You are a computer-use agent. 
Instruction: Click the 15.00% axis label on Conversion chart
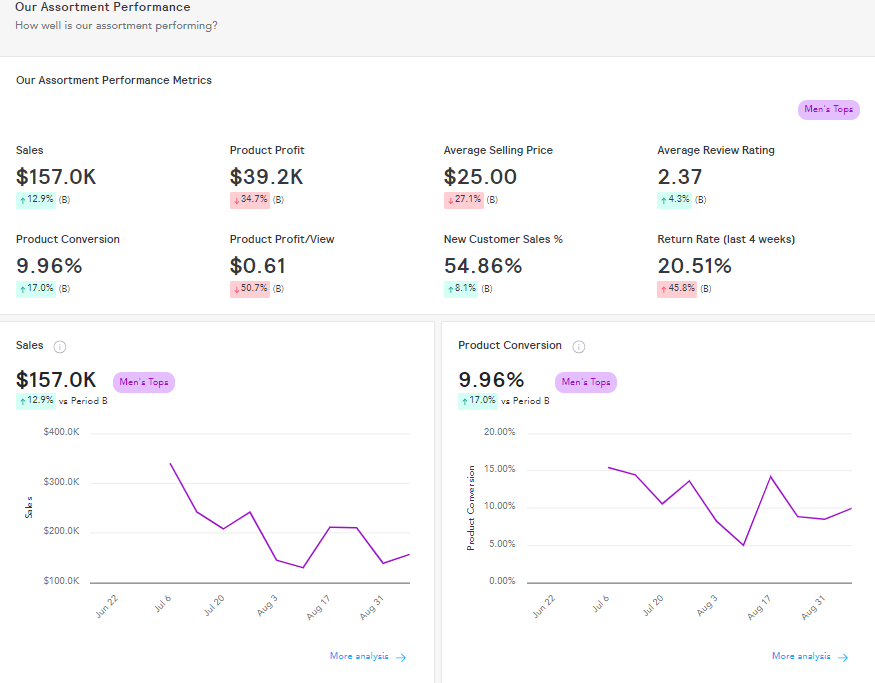tap(499, 469)
